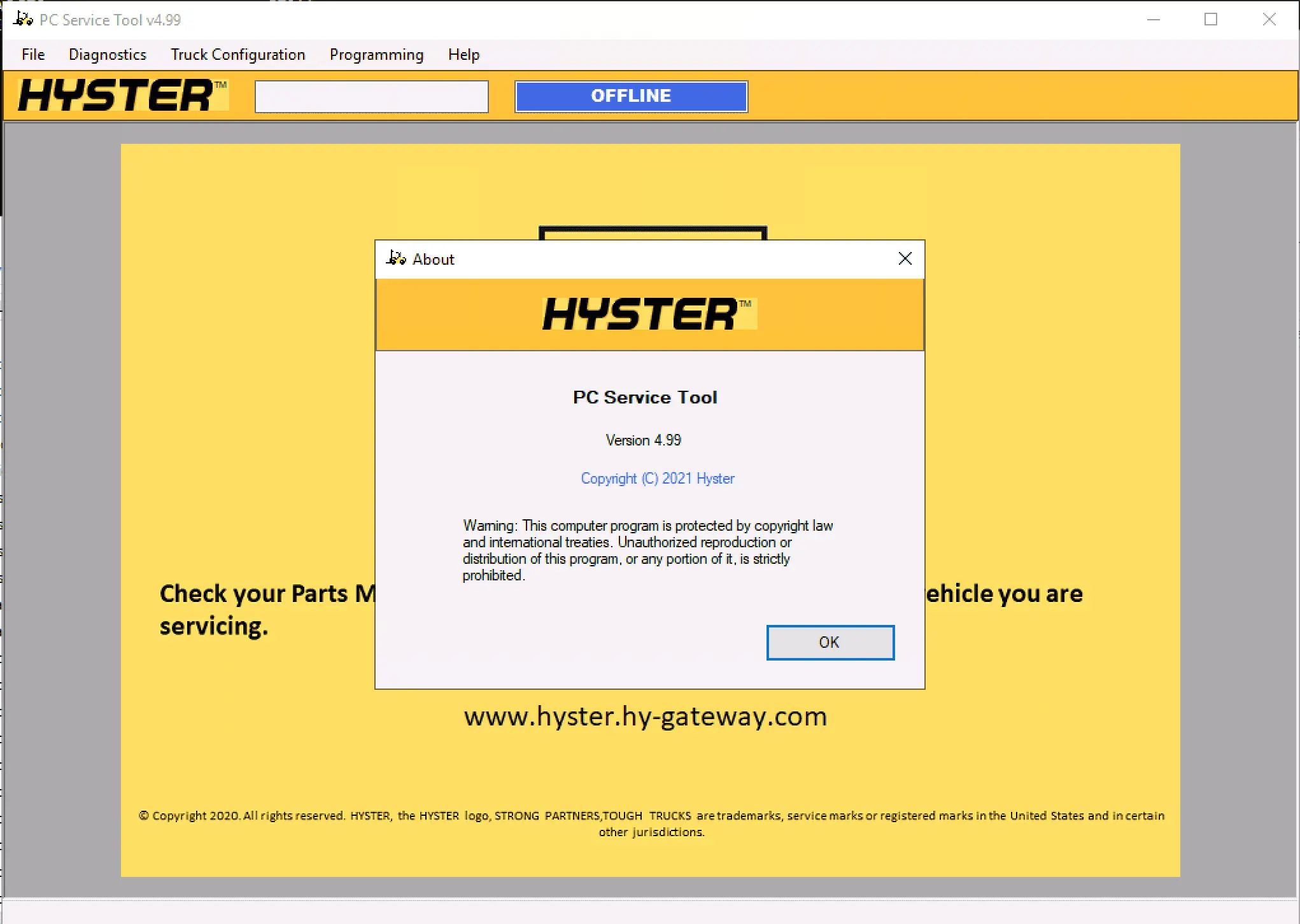
Task: Maximize the PC Service Tool window
Action: [x=1211, y=20]
